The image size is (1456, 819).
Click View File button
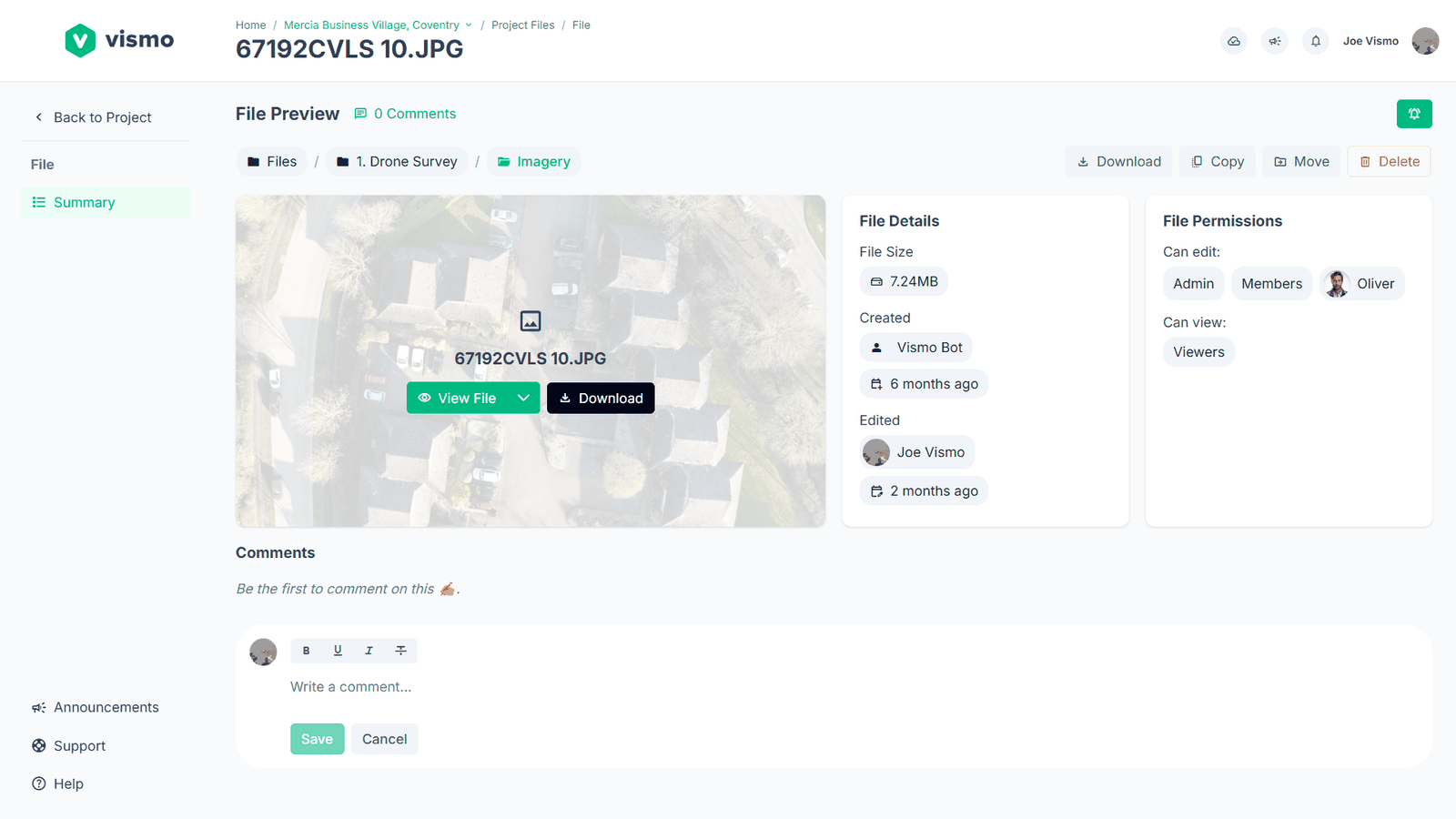tap(458, 398)
